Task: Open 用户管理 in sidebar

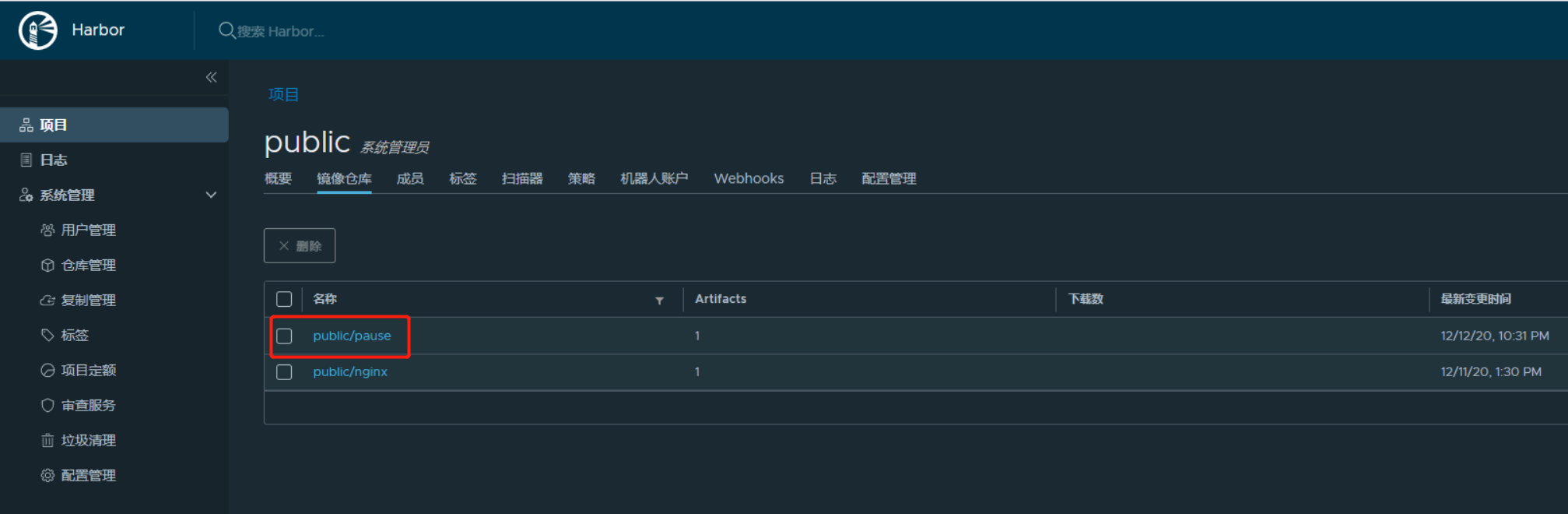Action: coord(89,231)
